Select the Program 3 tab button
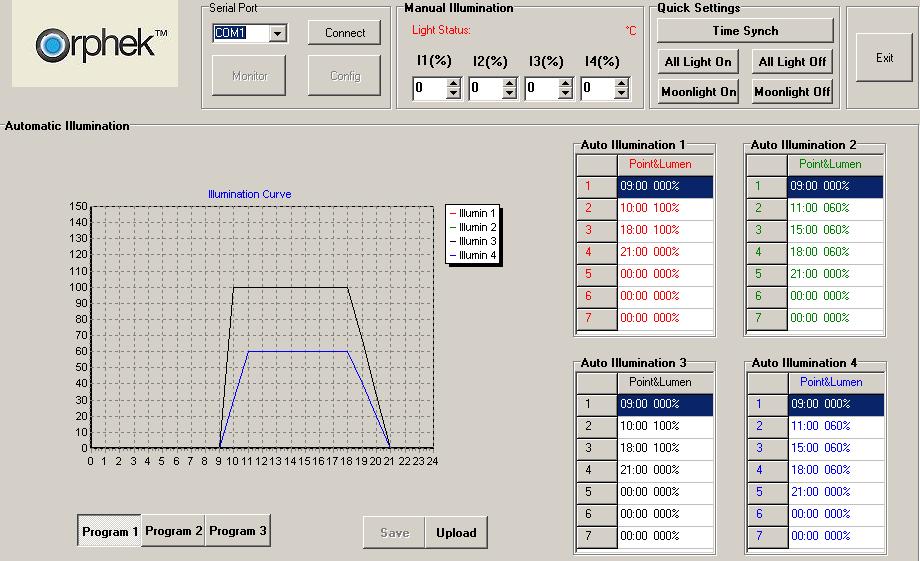Image resolution: width=920 pixels, height=561 pixels. point(237,531)
